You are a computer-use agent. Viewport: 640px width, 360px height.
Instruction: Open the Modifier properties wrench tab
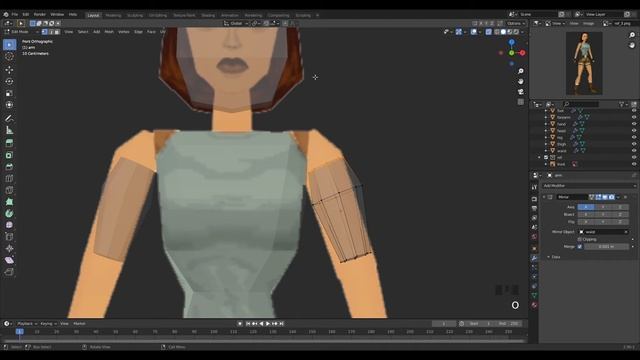pyautogui.click(x=534, y=258)
